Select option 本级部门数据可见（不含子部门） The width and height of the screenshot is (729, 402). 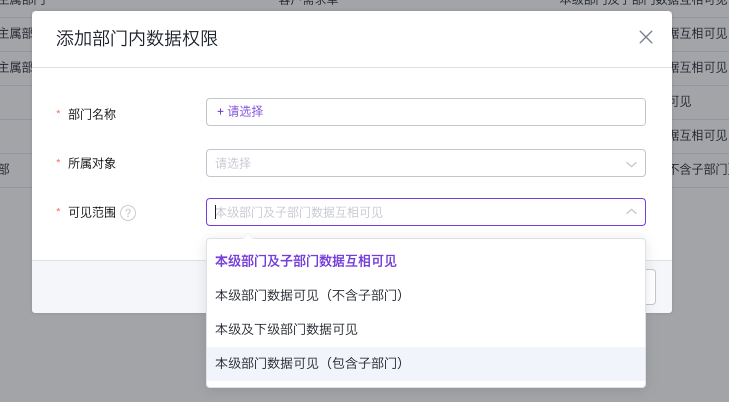425,295
